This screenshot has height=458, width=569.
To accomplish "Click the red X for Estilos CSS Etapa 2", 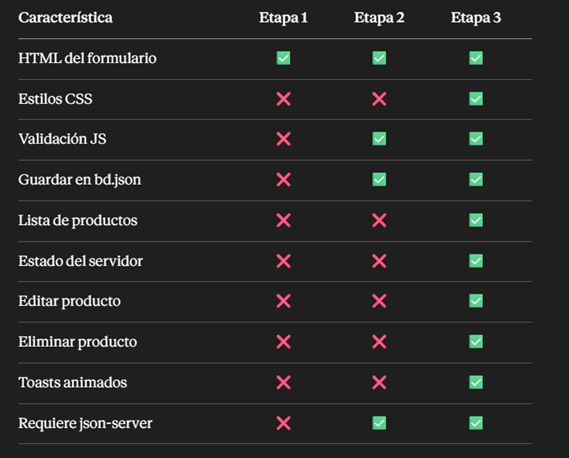I will click(379, 99).
